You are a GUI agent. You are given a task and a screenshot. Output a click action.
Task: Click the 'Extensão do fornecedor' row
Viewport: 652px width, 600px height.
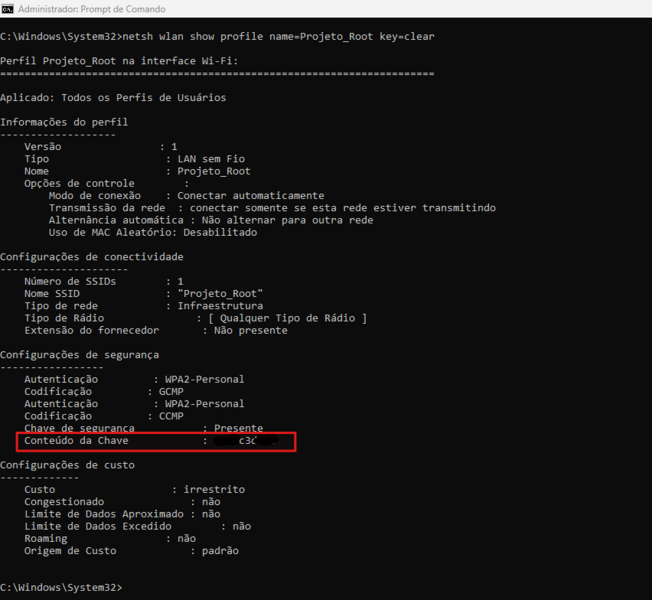coord(156,331)
